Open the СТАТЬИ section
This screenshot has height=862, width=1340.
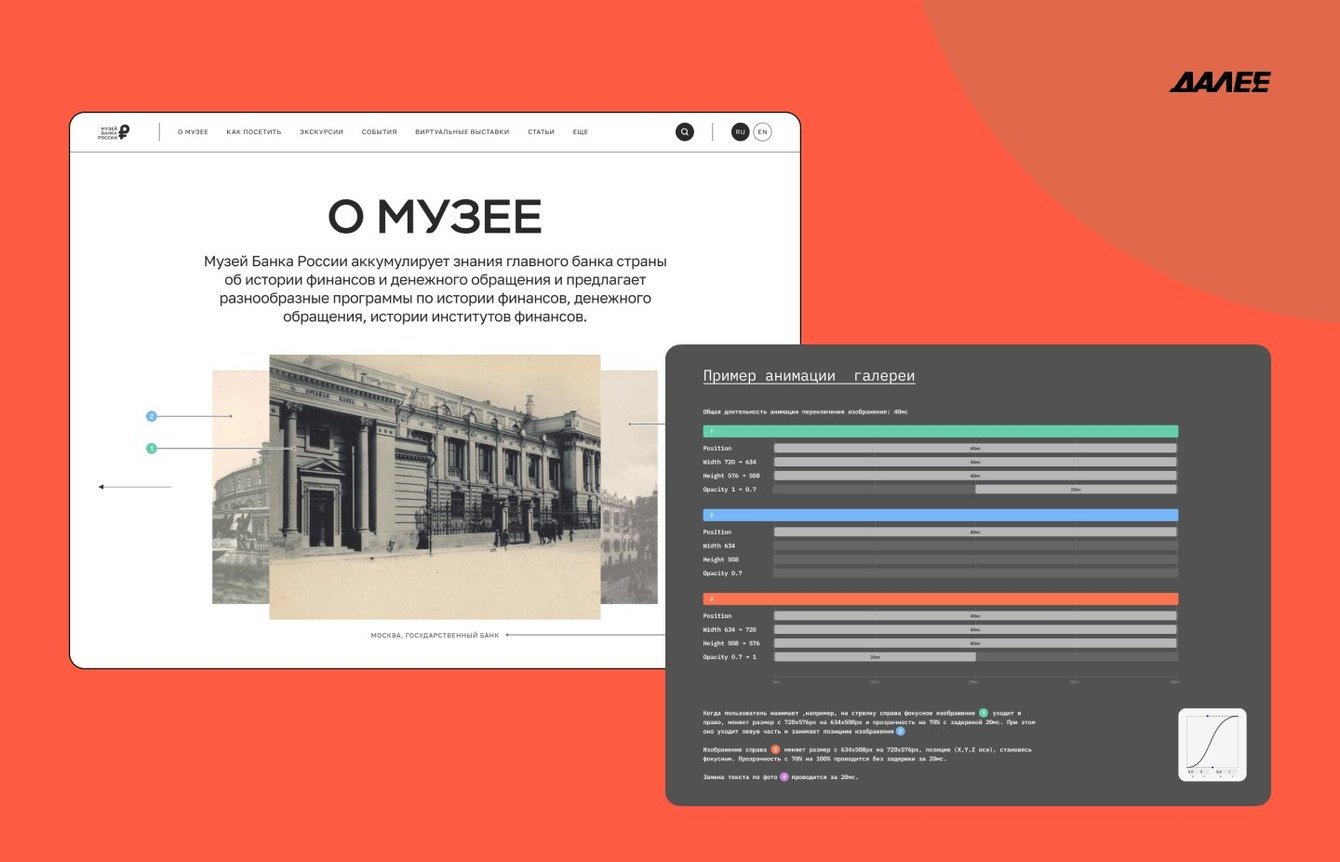(541, 132)
